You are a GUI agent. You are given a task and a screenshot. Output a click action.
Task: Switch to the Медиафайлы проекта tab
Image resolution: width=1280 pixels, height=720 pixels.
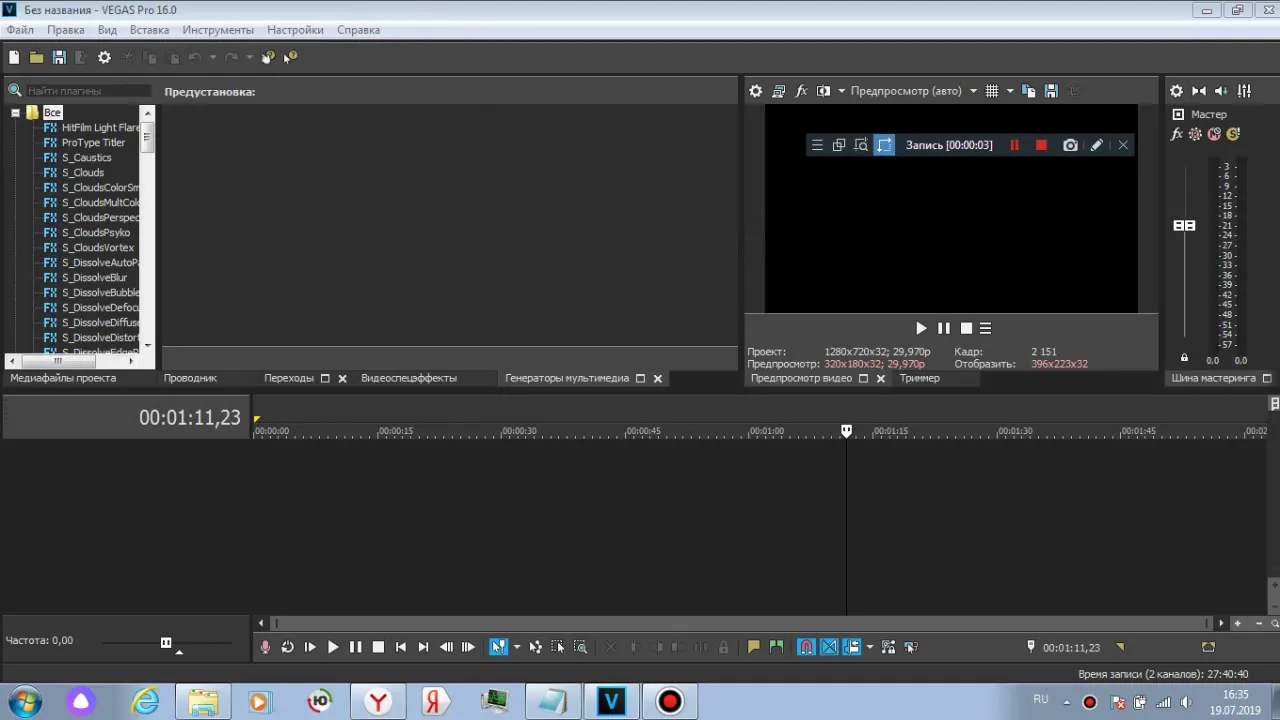(63, 378)
